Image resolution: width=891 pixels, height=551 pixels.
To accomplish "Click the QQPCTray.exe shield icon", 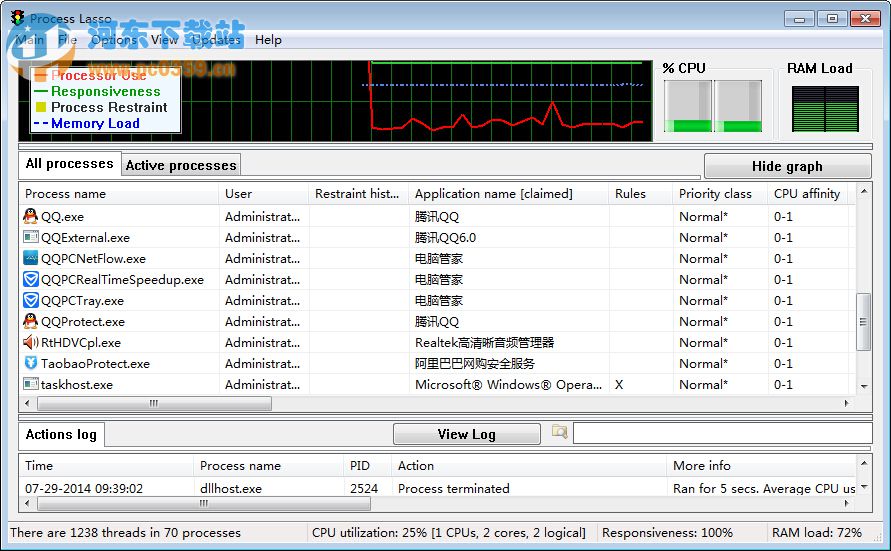I will click(31, 300).
